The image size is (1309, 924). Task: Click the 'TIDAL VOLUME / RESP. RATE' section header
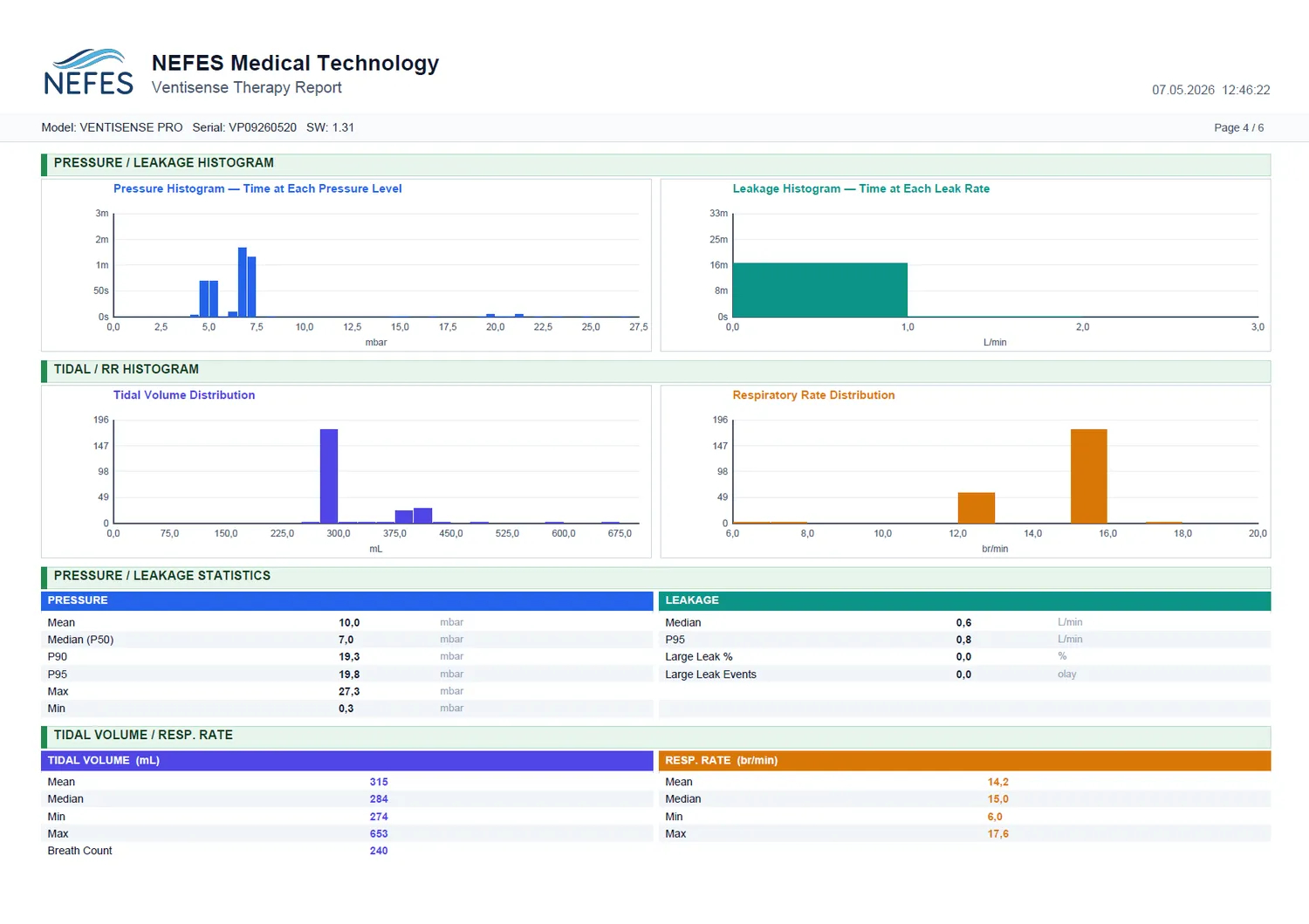tap(655, 736)
